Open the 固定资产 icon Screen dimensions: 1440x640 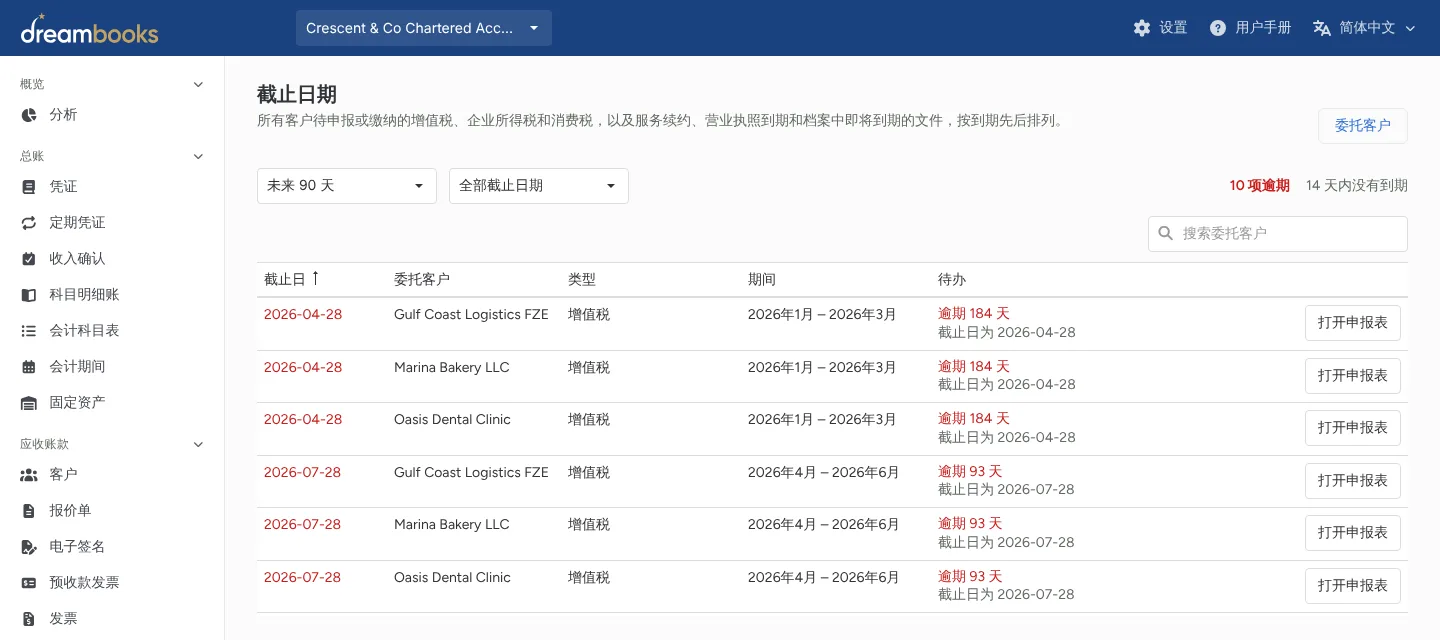click(x=29, y=403)
